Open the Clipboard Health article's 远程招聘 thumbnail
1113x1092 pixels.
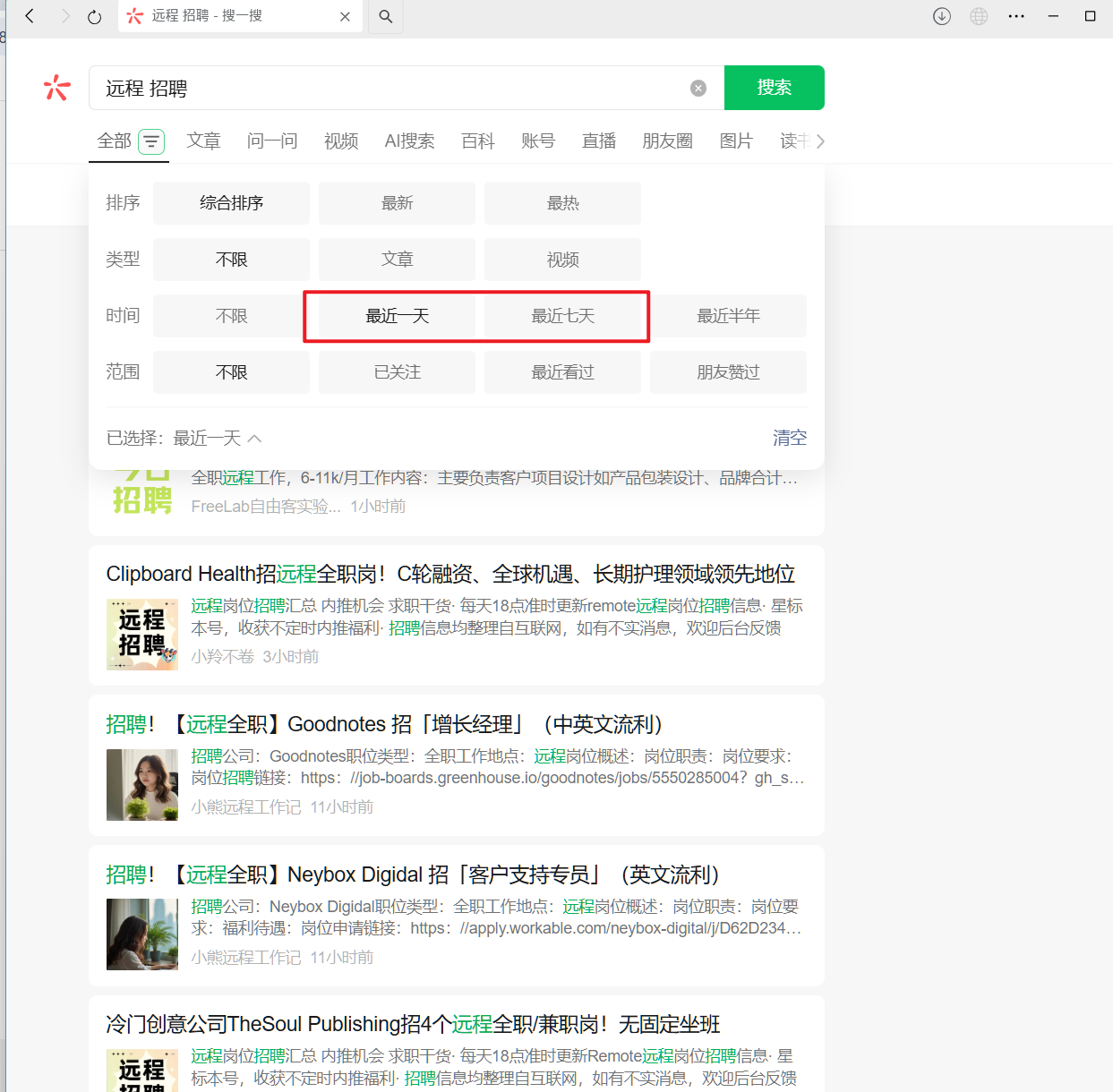[141, 635]
